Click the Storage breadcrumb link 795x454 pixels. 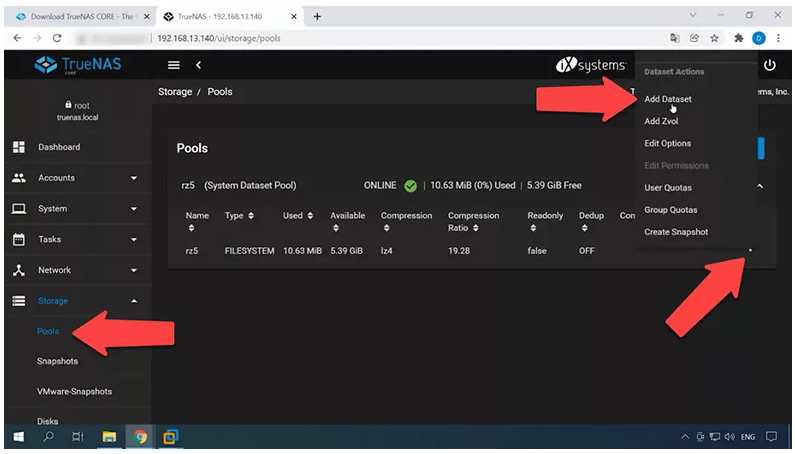175,92
